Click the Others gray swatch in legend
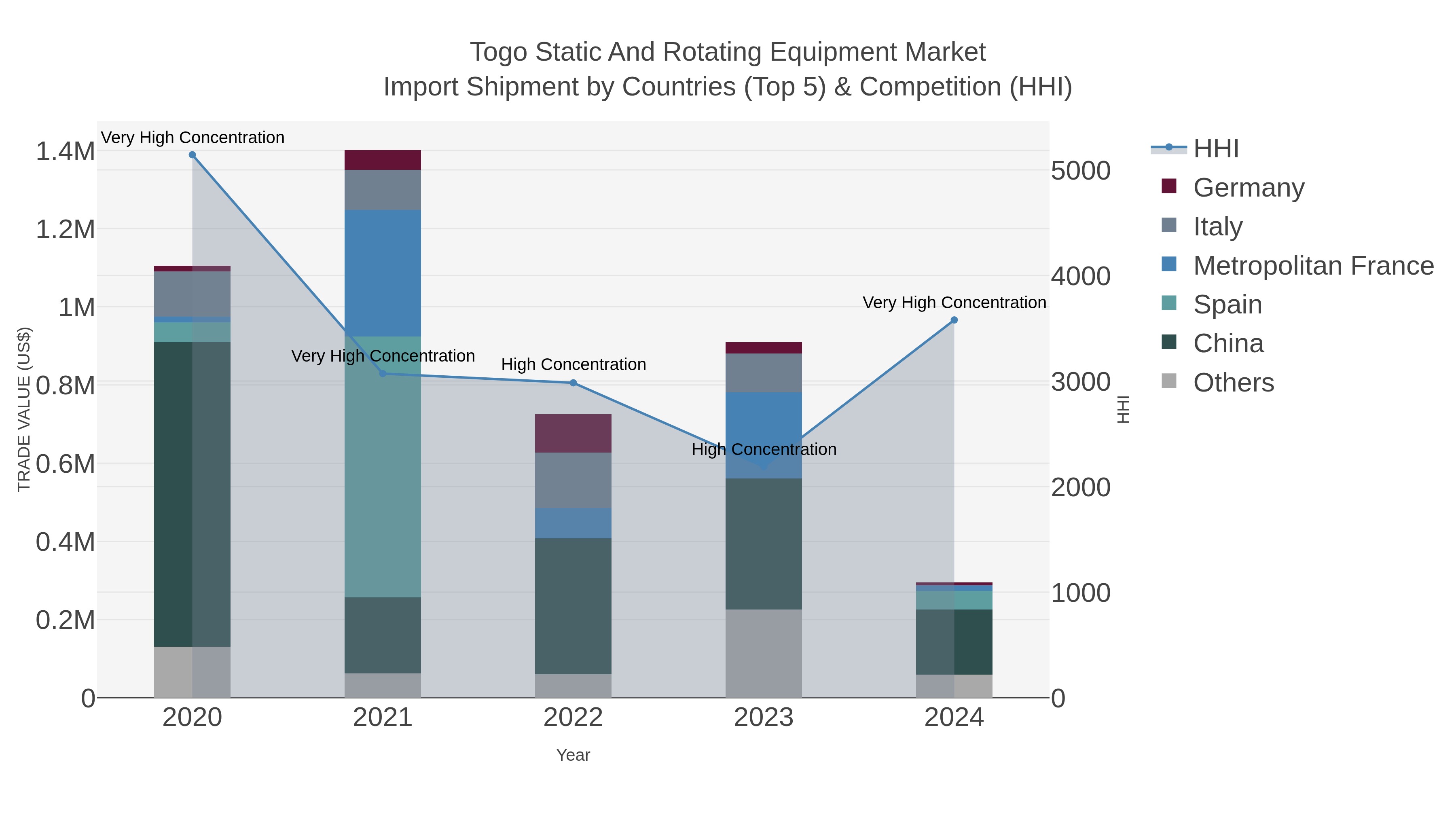Screen dimensions: 1456x819 pos(1169,381)
